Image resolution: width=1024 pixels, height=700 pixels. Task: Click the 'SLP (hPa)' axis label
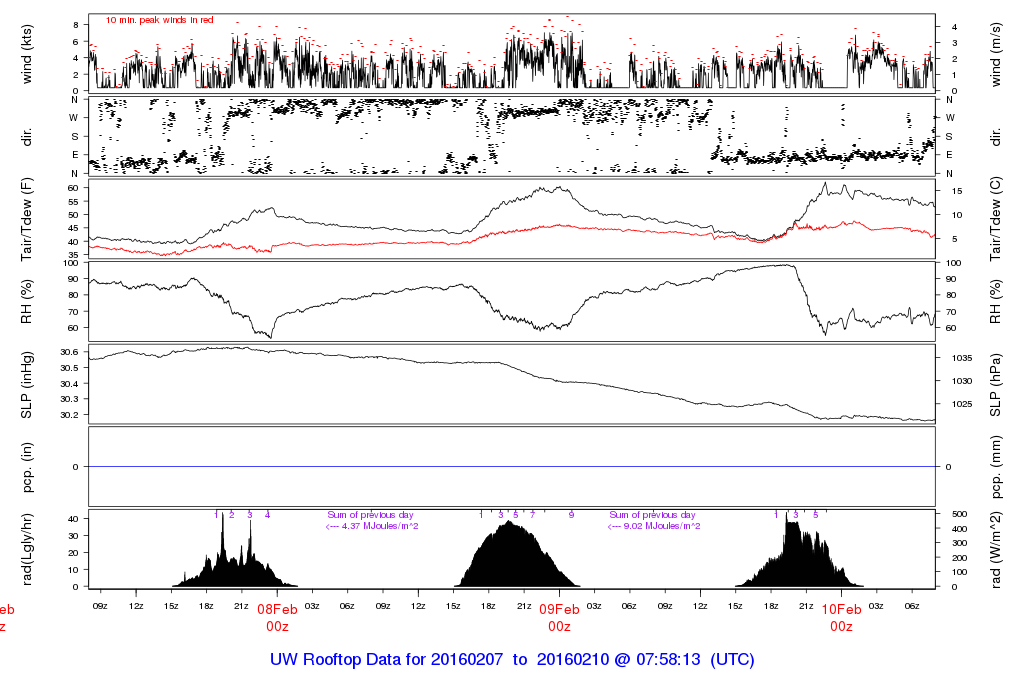click(x=996, y=382)
